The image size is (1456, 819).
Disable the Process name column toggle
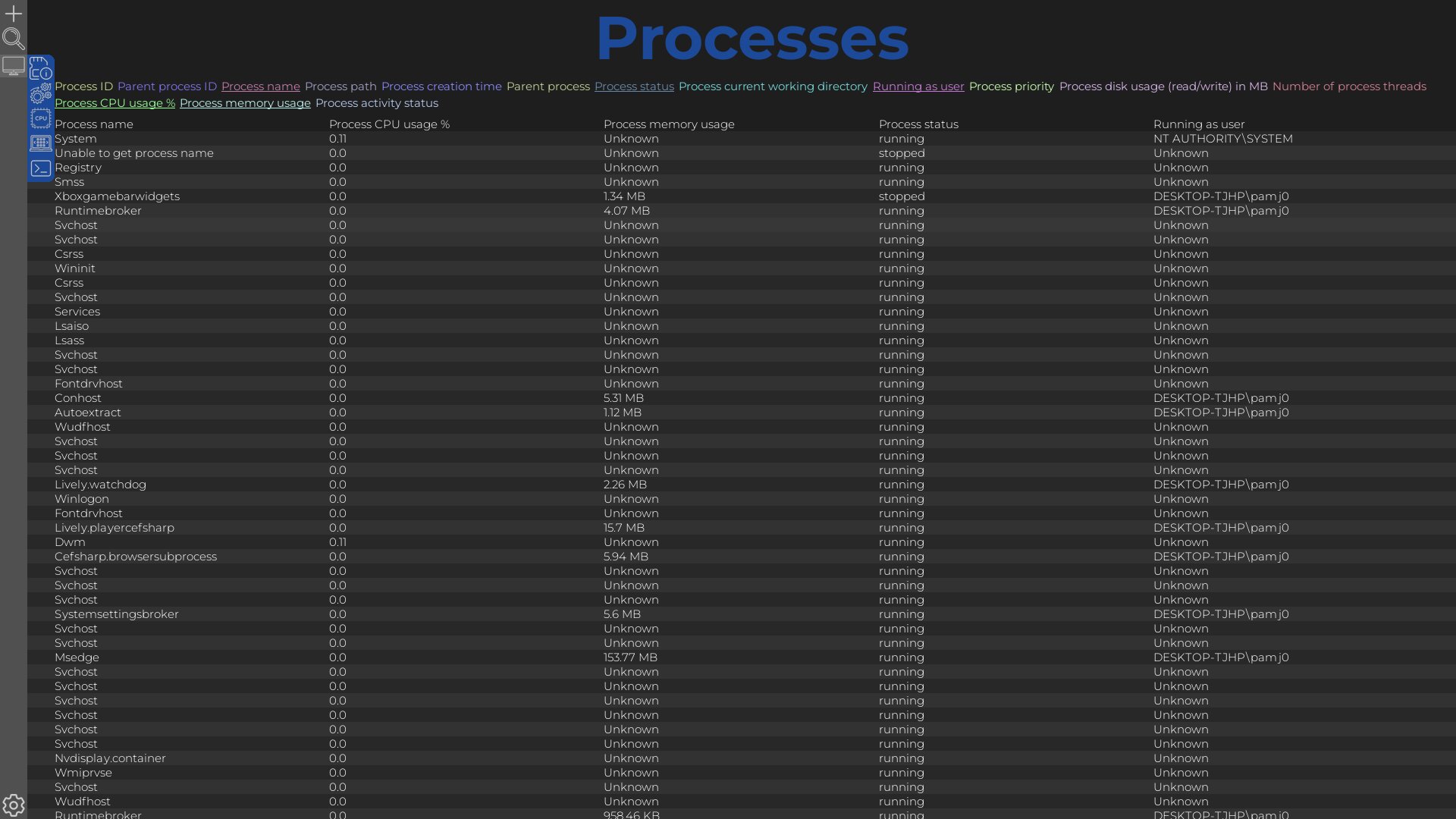(x=261, y=86)
